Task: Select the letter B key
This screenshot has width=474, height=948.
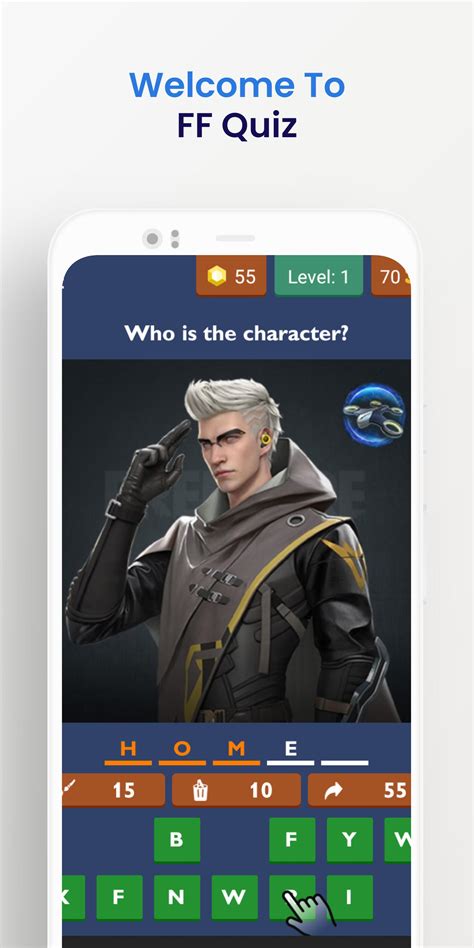Action: 177,840
